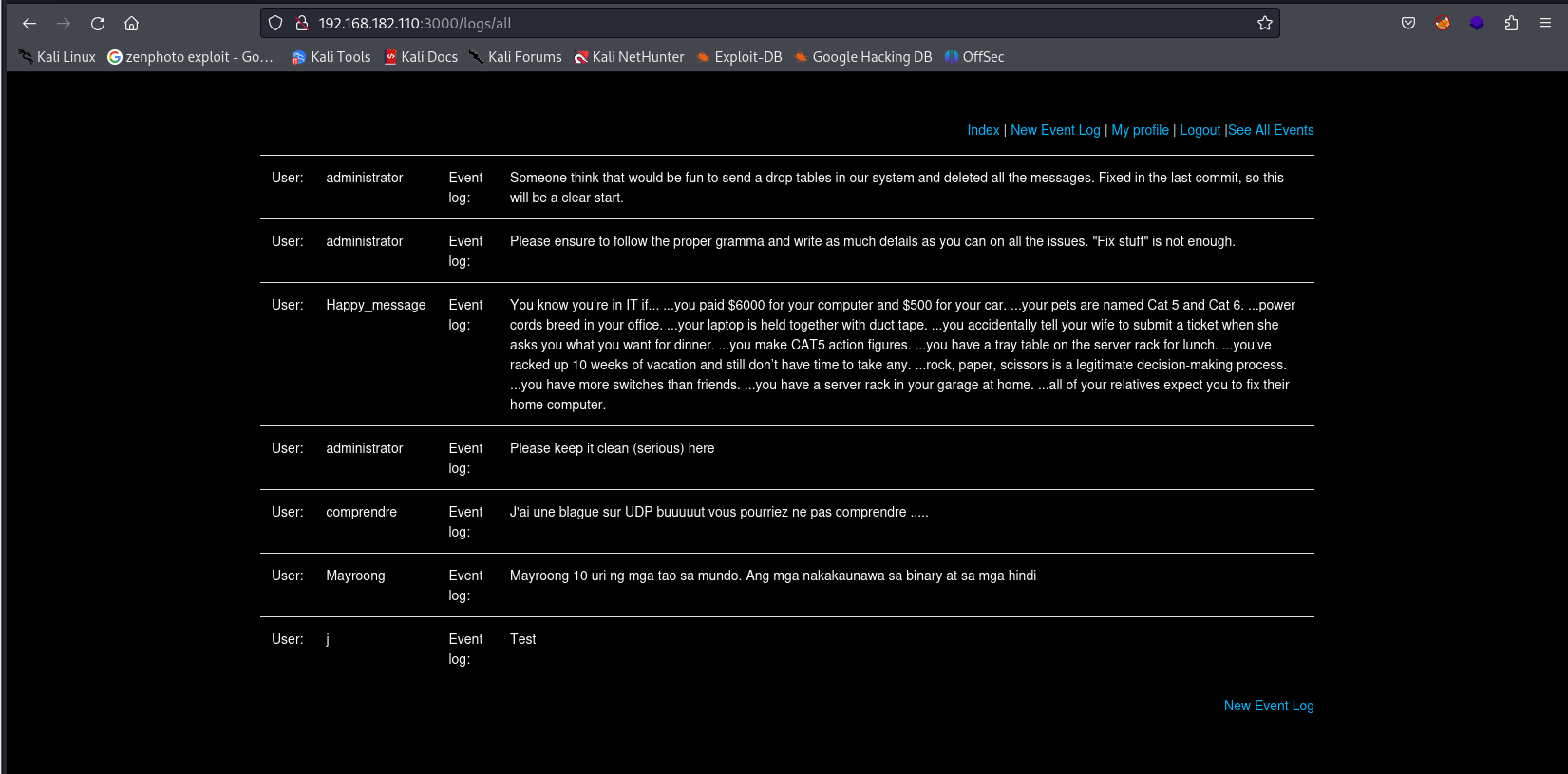Go to the browser home page
Image resolution: width=1568 pixels, height=774 pixels.
pyautogui.click(x=132, y=24)
